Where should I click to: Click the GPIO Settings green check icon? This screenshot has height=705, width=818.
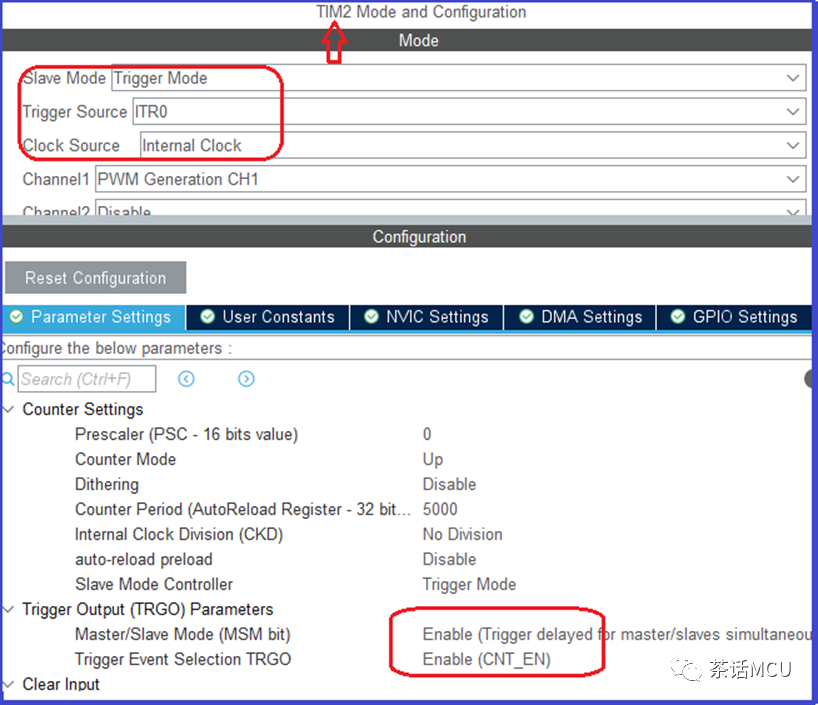point(678,317)
